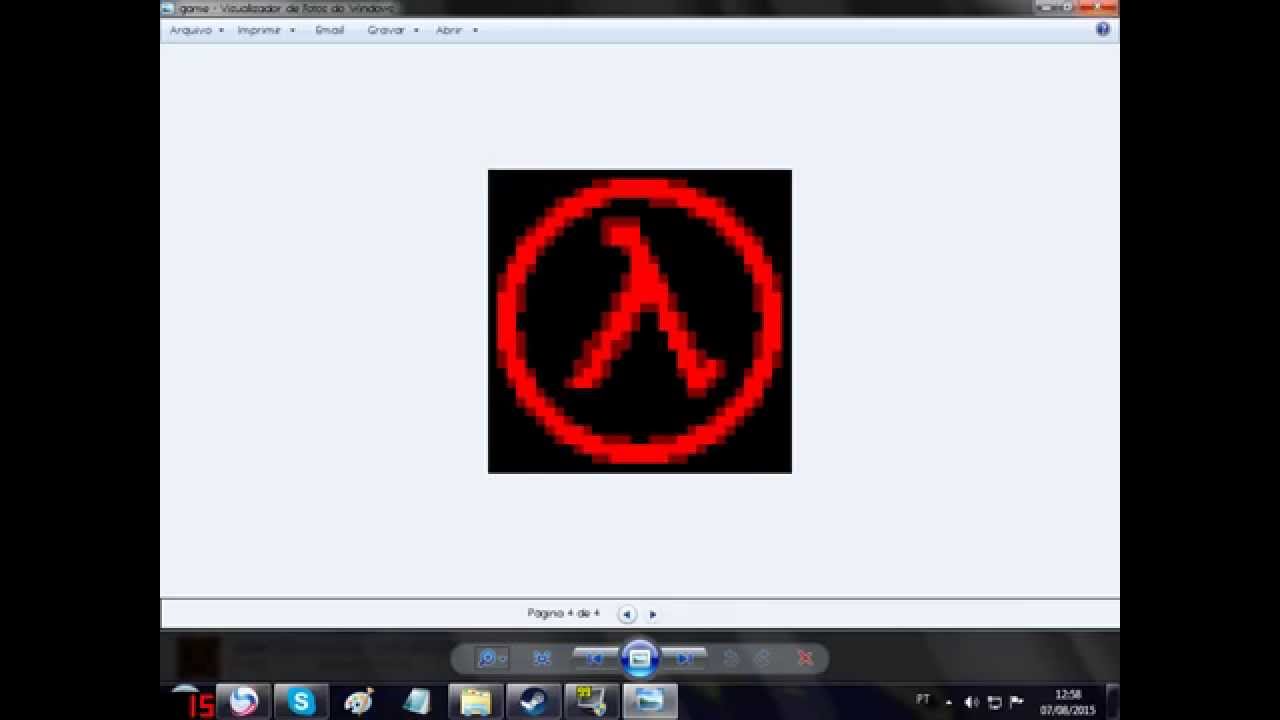Delete the current picture with the red X
1280x720 pixels.
804,658
